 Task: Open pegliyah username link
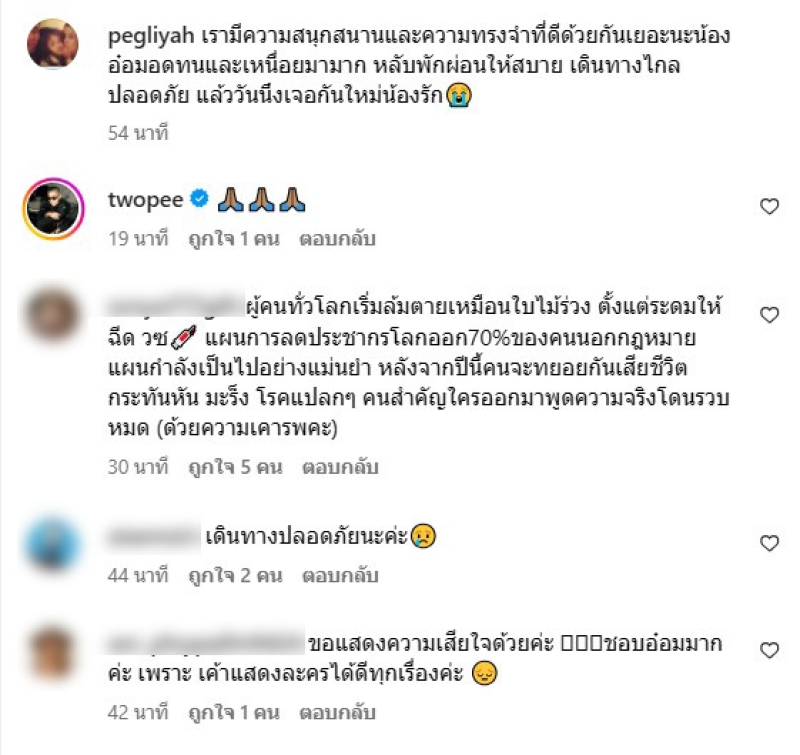click(151, 36)
